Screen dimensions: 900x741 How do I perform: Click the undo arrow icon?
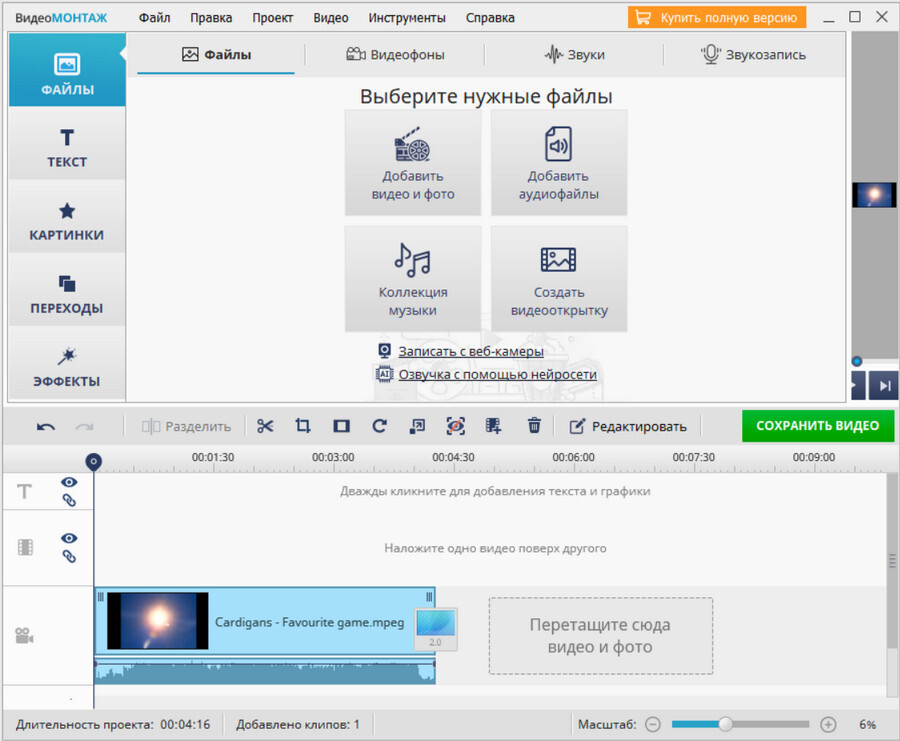[46, 426]
